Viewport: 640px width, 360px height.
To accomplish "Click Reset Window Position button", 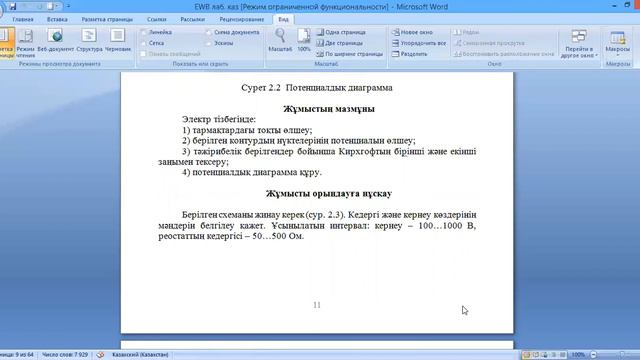I will (x=504, y=54).
